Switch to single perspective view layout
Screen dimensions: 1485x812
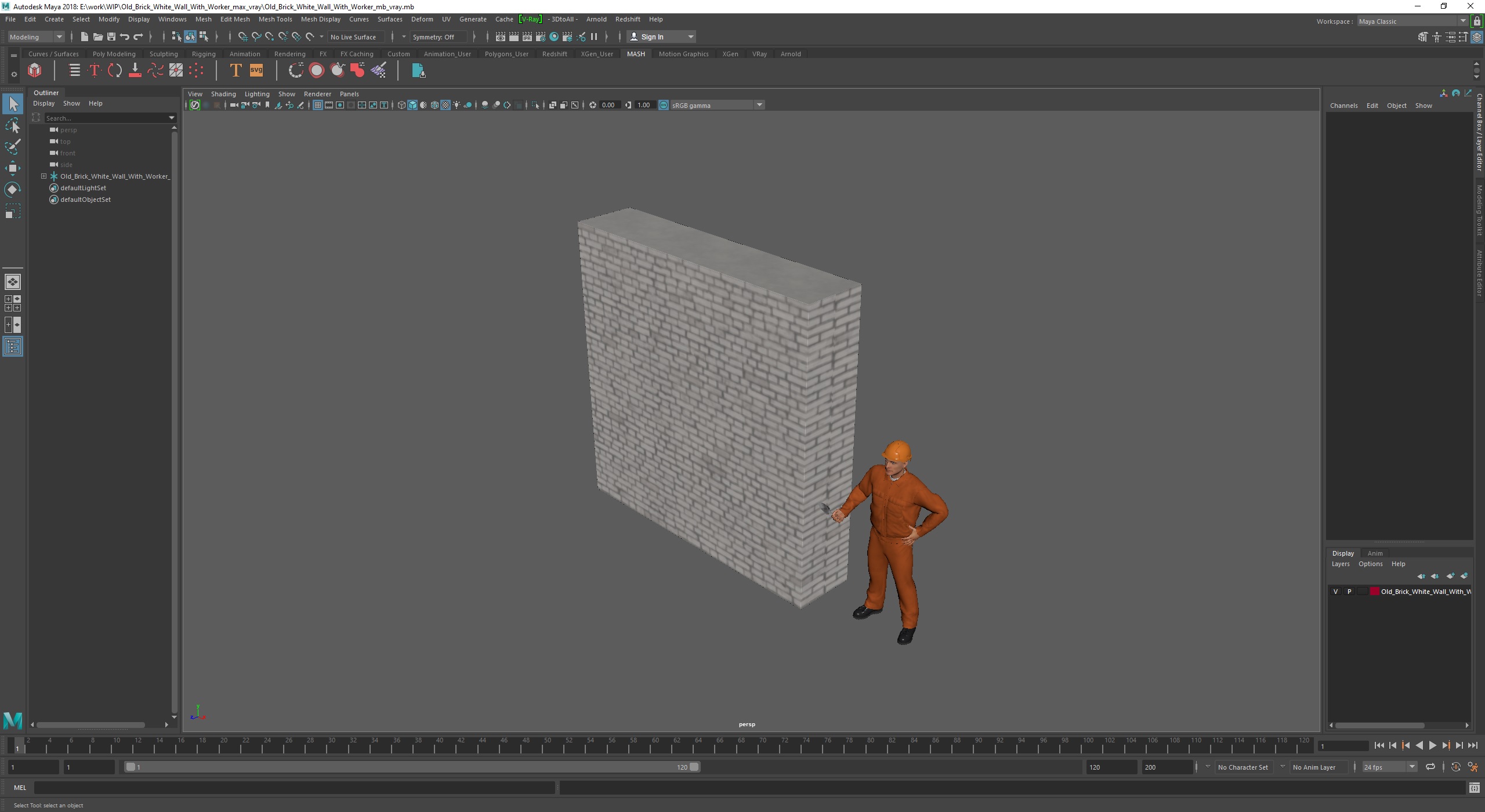tap(13, 282)
